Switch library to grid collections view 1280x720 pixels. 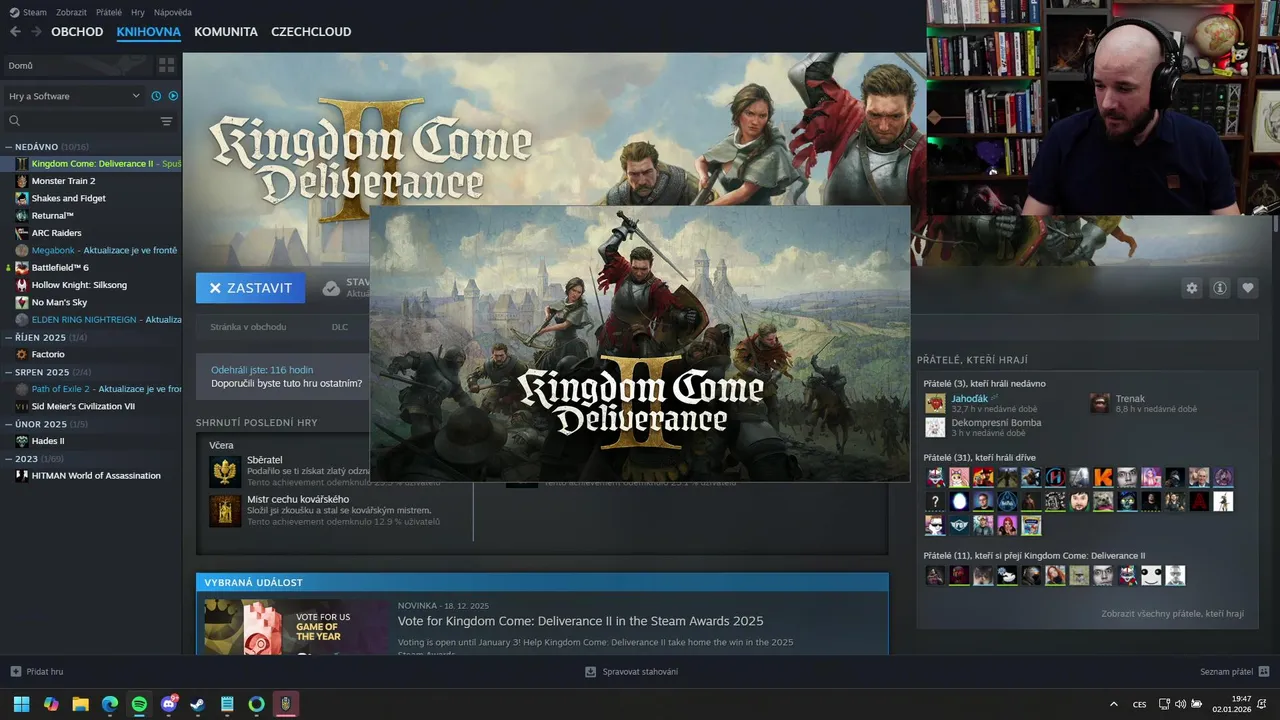[166, 65]
